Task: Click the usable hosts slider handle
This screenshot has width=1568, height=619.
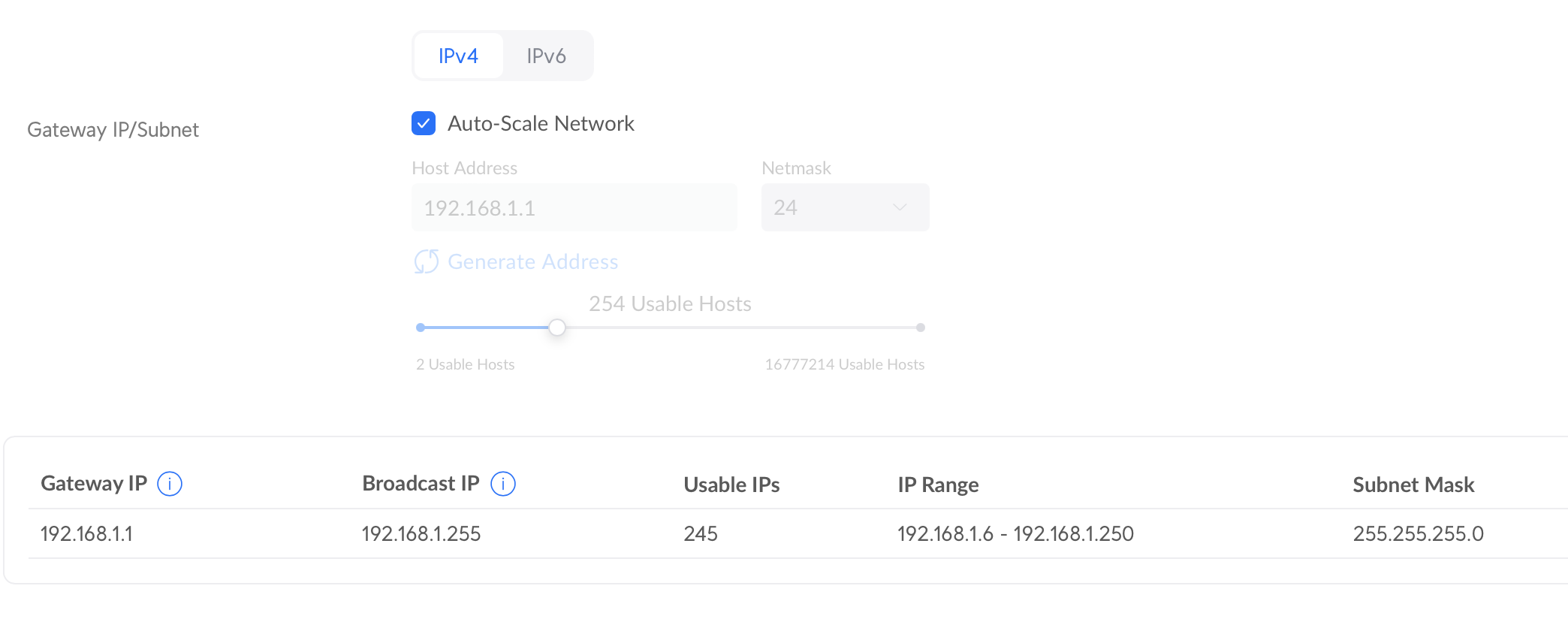Action: [x=557, y=328]
